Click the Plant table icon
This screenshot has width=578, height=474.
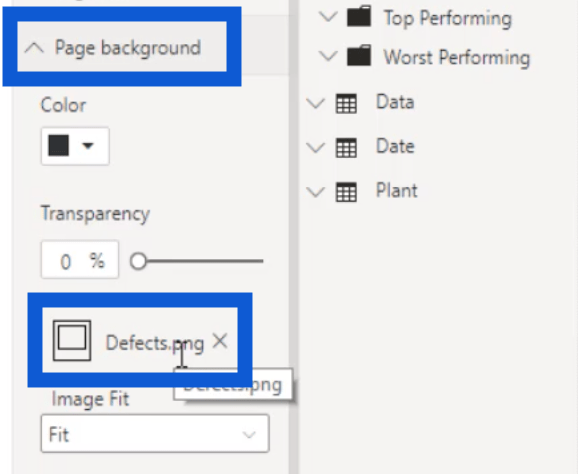tap(346, 192)
